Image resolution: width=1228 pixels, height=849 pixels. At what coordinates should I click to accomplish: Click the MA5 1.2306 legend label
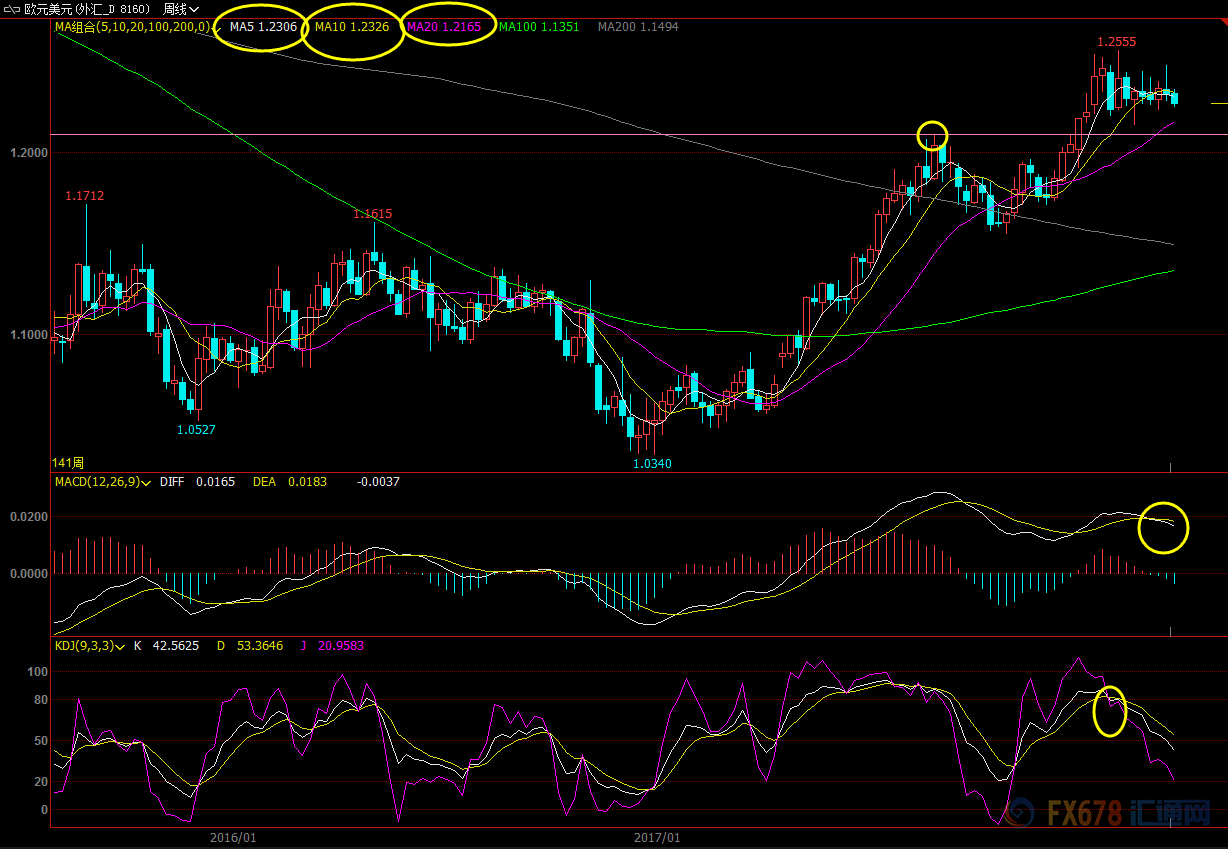(263, 27)
